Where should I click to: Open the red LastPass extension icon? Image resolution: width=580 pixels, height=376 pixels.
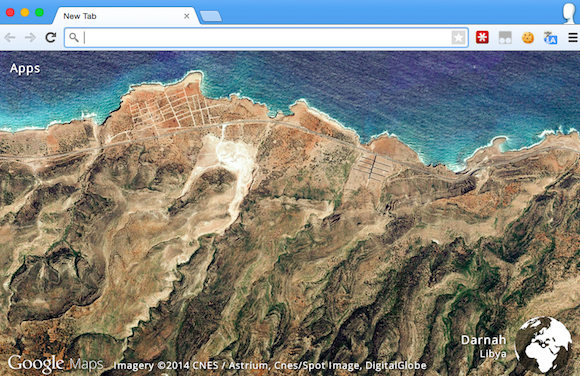click(x=482, y=37)
